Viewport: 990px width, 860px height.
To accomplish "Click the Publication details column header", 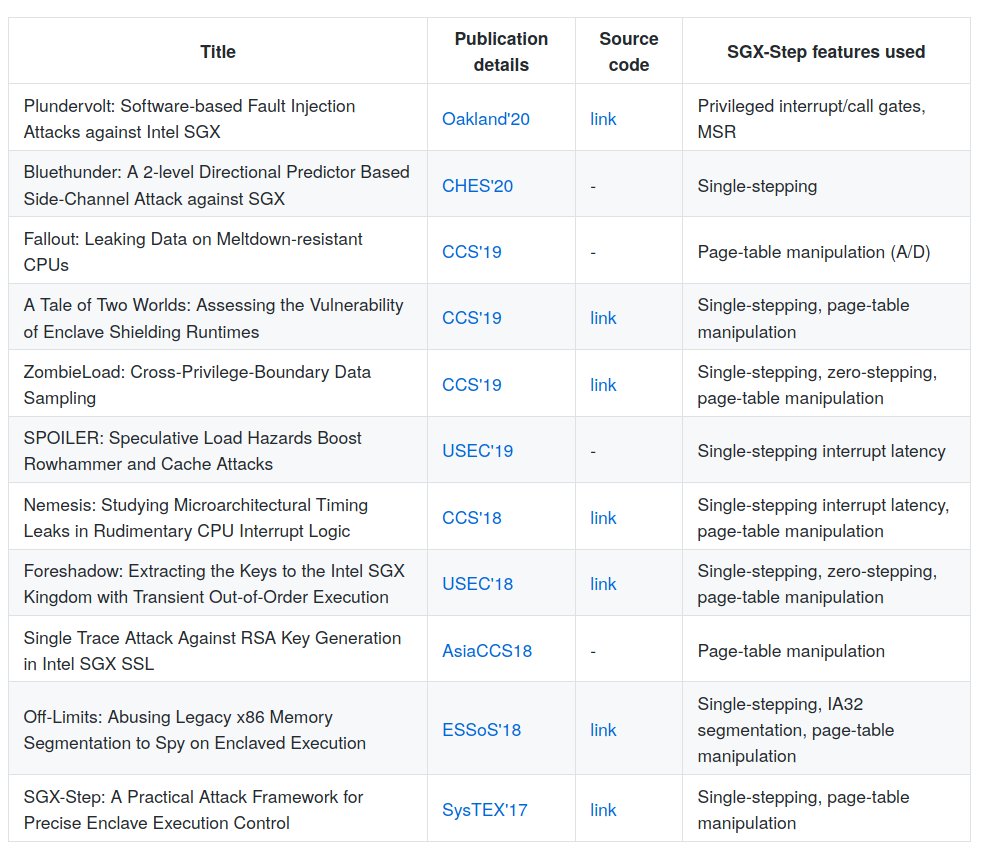I will coord(501,52).
